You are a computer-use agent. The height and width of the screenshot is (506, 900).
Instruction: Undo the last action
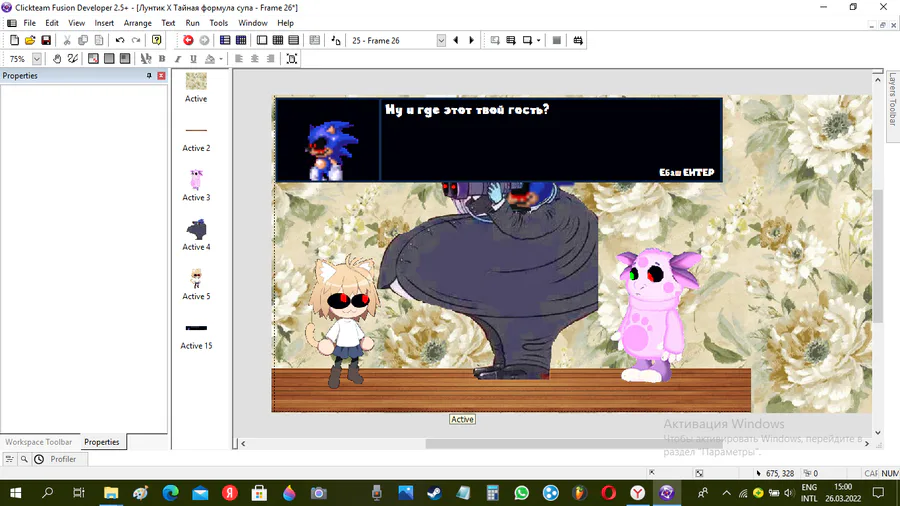pos(120,40)
